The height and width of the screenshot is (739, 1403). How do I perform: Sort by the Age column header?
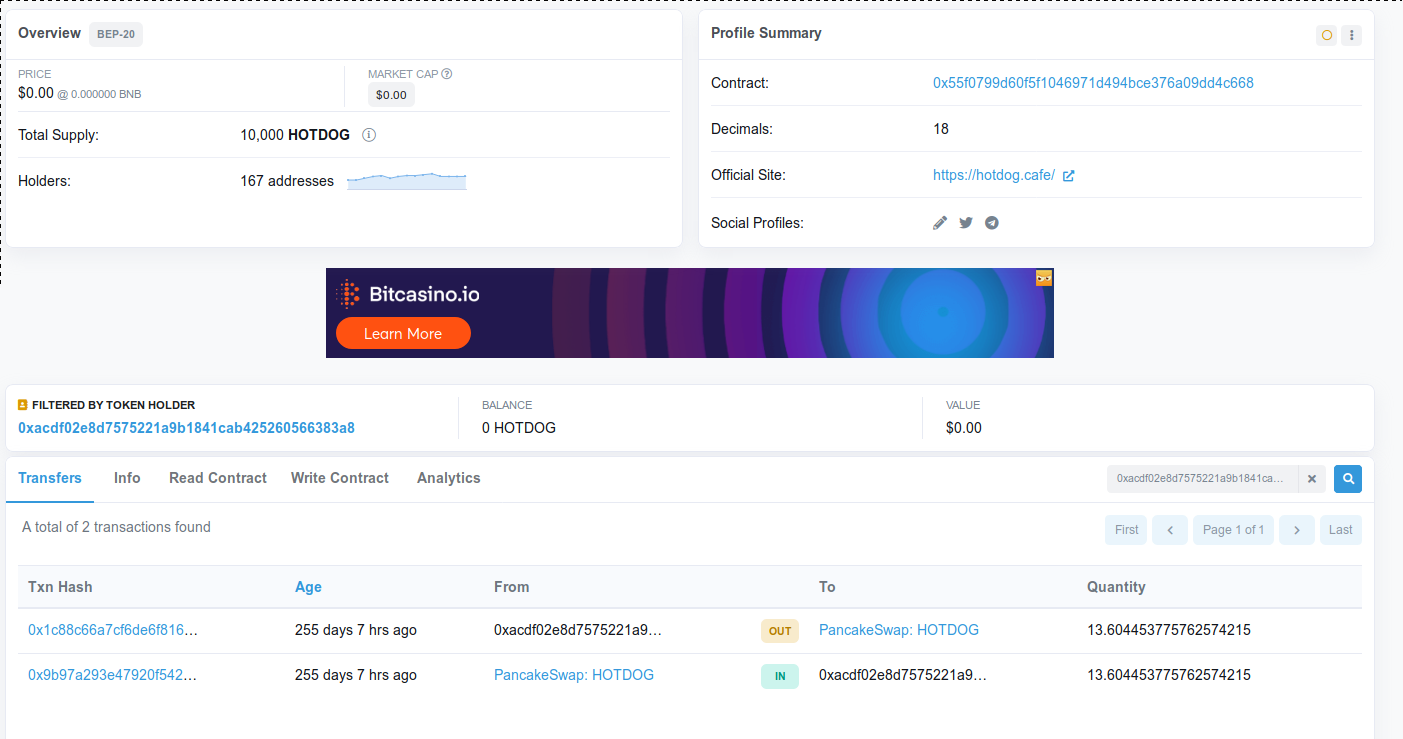(308, 587)
